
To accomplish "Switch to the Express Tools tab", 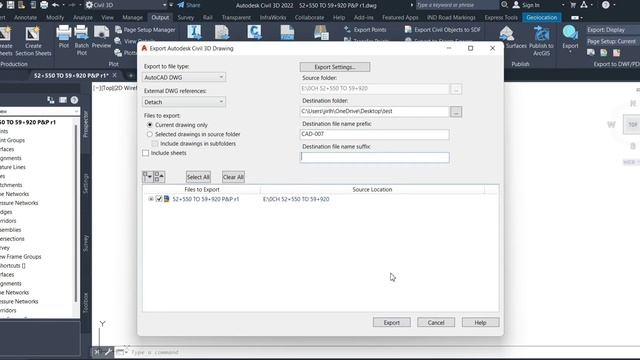I will click(501, 18).
